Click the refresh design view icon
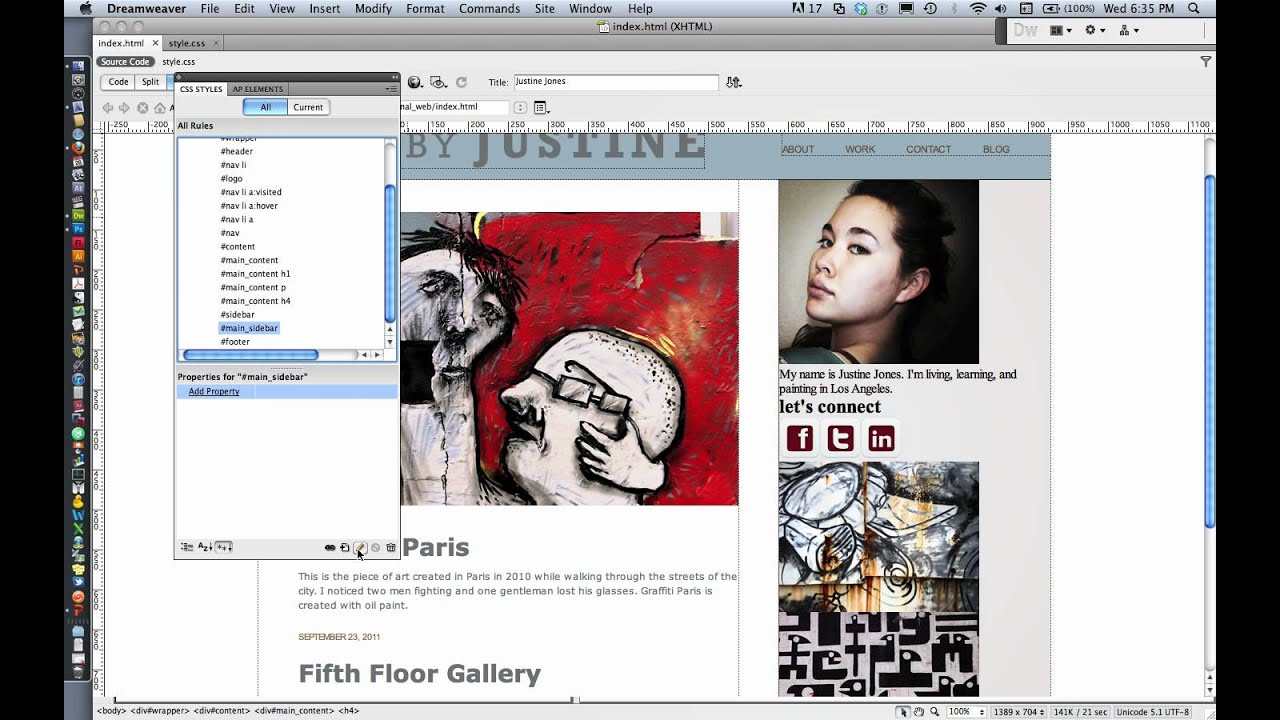The height and width of the screenshot is (720, 1280). tap(461, 82)
